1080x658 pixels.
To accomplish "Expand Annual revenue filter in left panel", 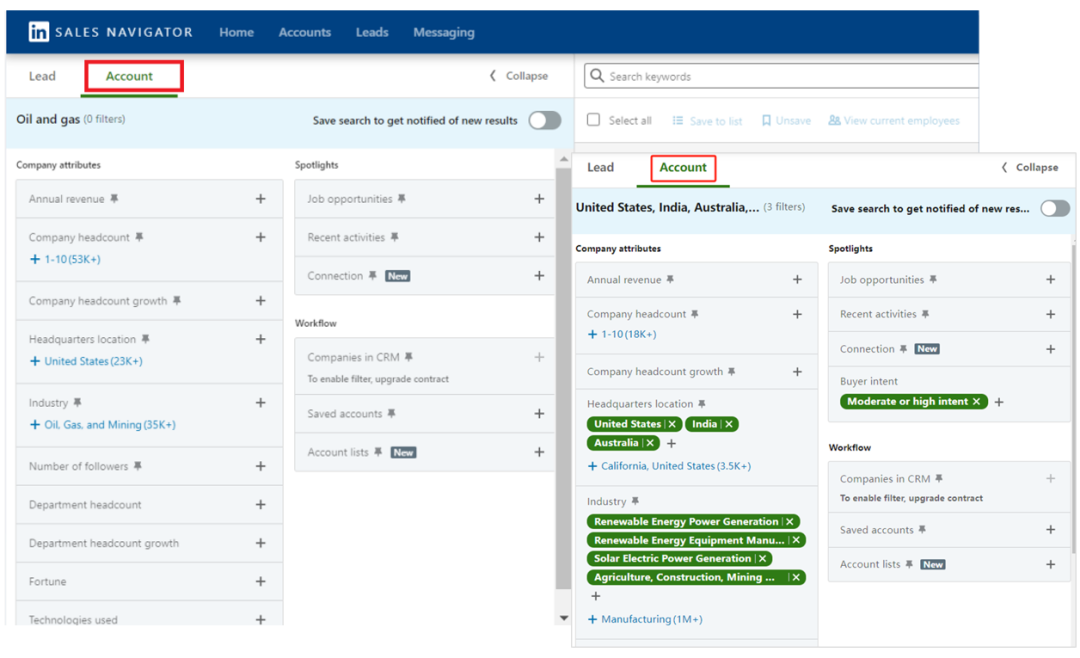I will click(x=260, y=198).
